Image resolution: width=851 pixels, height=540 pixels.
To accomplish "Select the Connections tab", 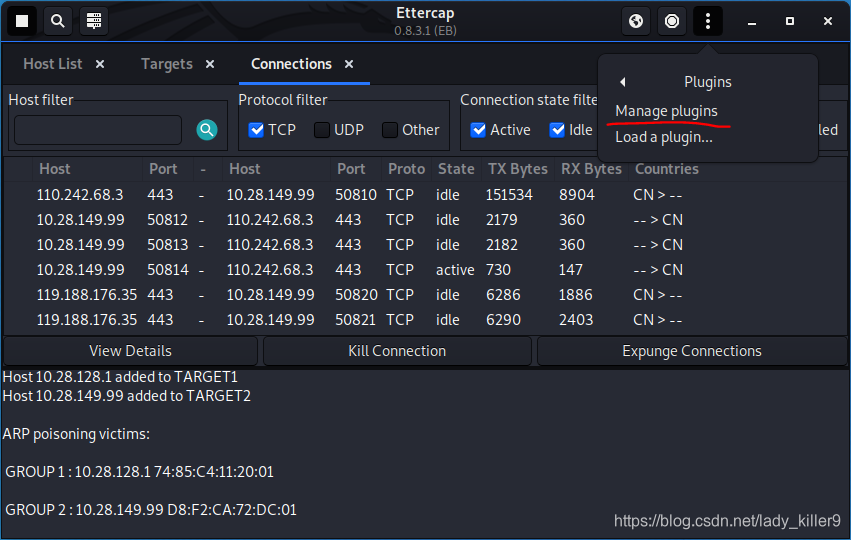I will click(x=291, y=64).
